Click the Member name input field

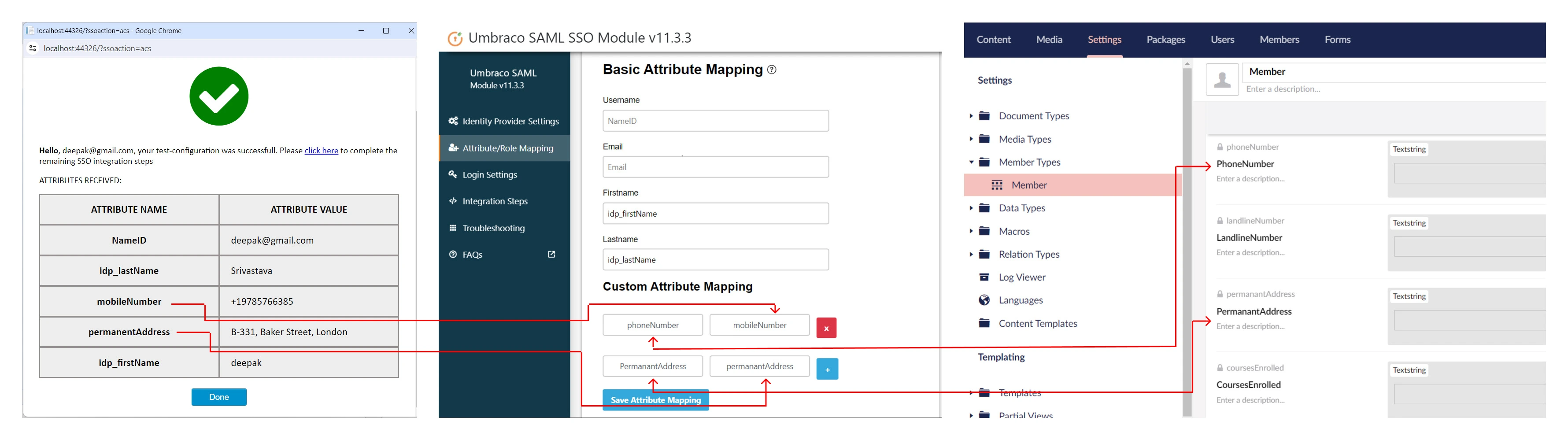pyautogui.click(x=1393, y=72)
